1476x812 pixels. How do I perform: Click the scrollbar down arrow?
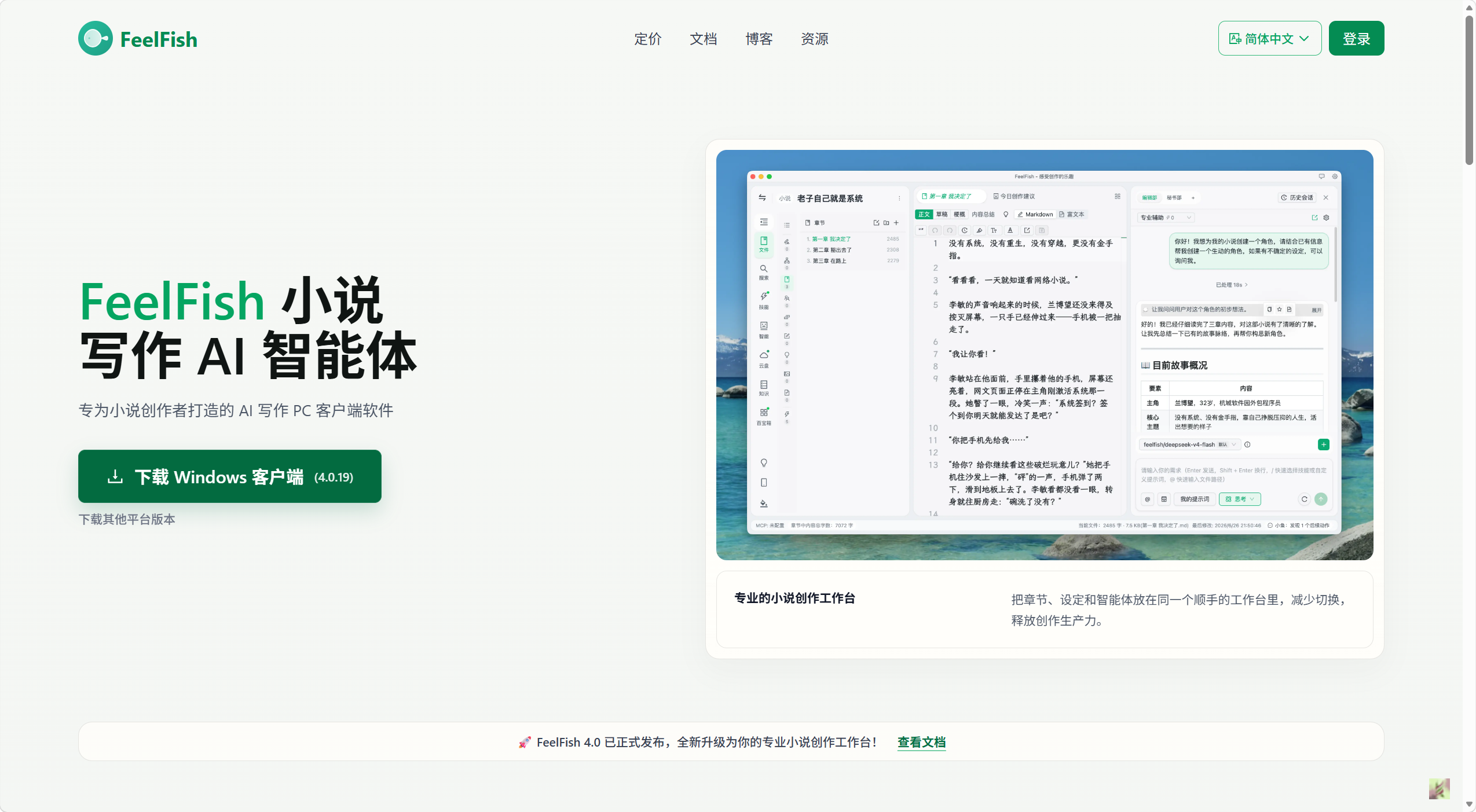pyautogui.click(x=1469, y=804)
